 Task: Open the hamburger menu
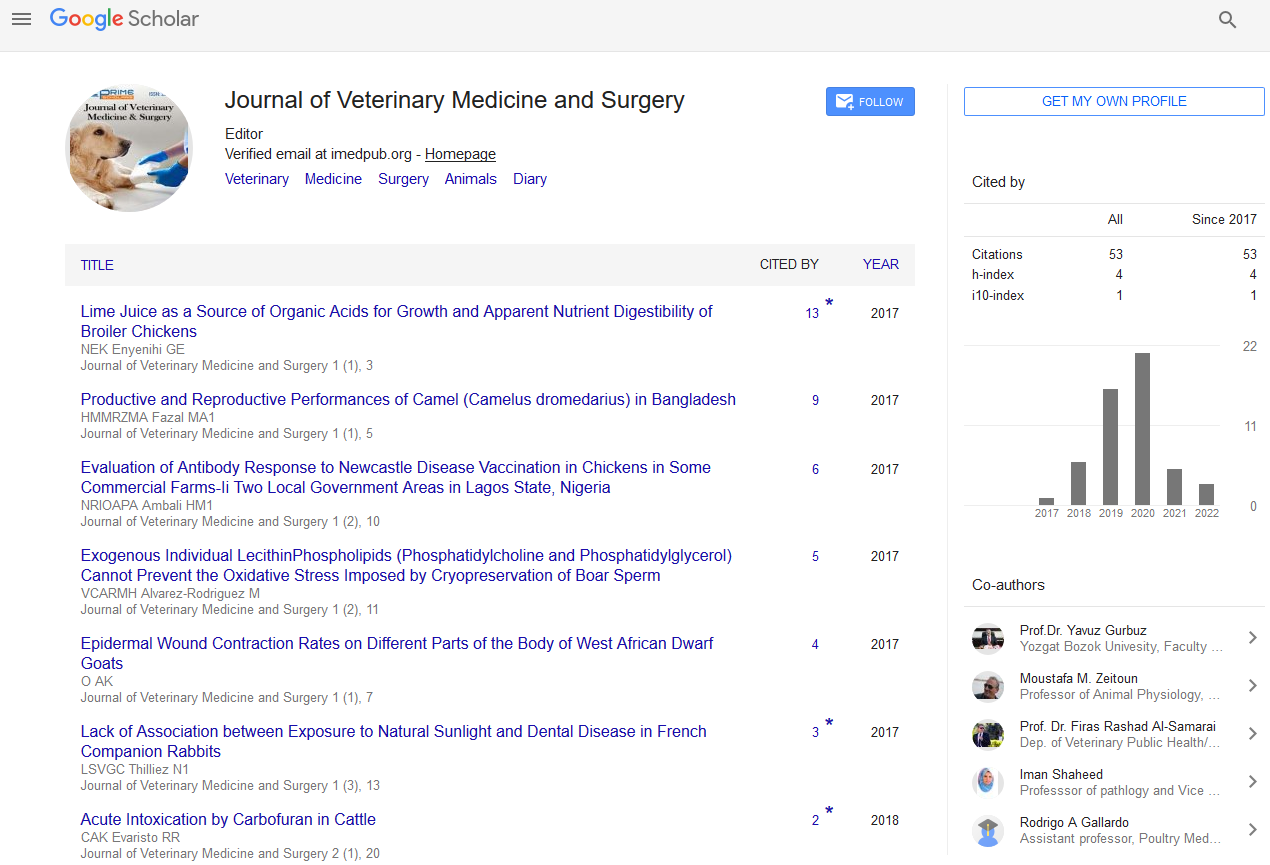click(x=21, y=19)
